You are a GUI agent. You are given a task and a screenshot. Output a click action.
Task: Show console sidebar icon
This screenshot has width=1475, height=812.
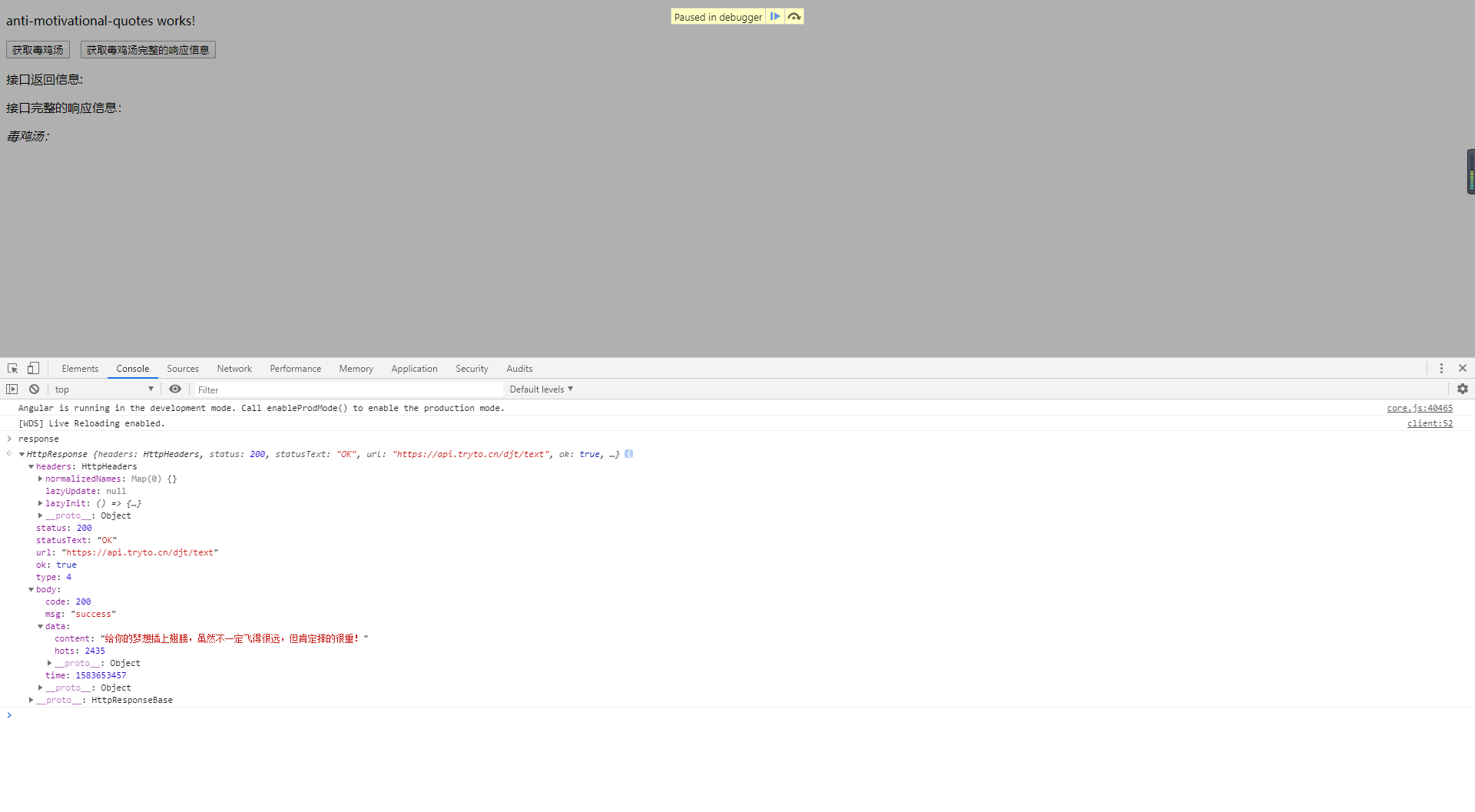pos(12,389)
